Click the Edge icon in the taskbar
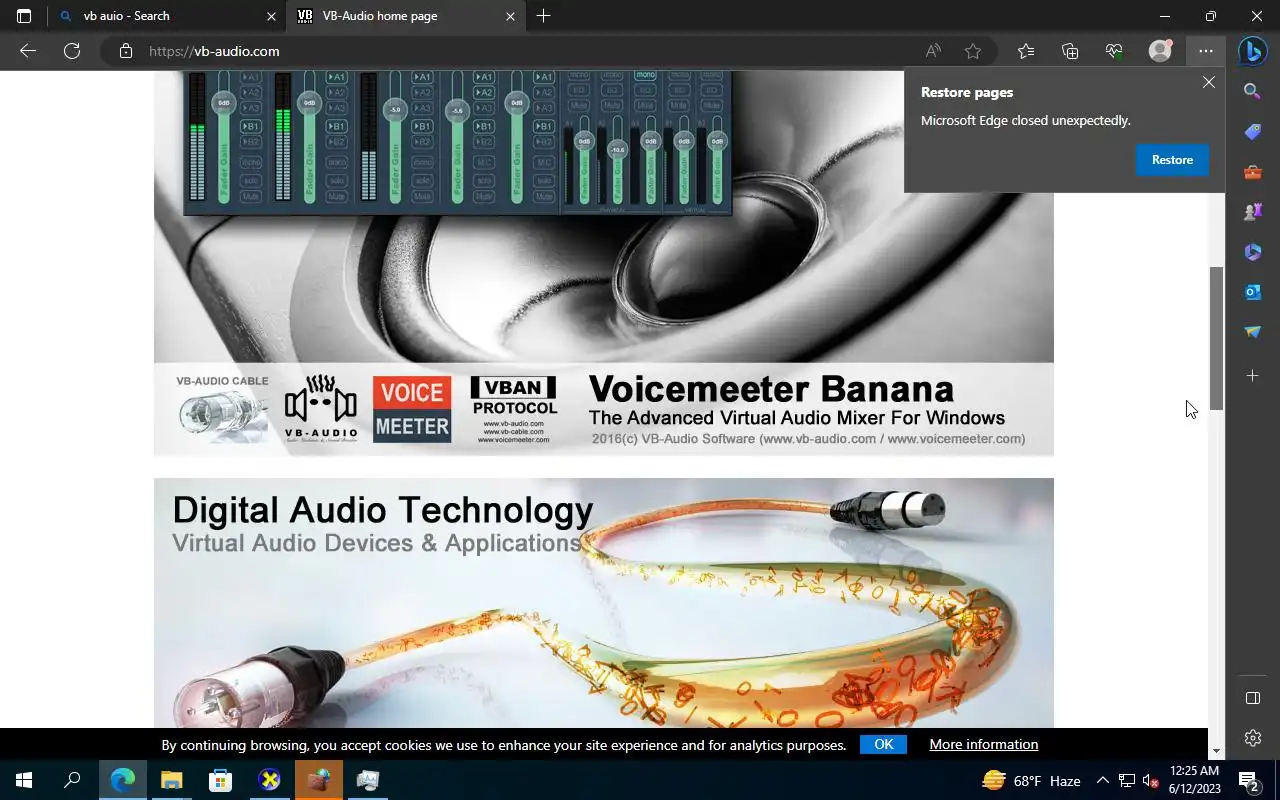This screenshot has height=800, width=1280. coord(123,780)
